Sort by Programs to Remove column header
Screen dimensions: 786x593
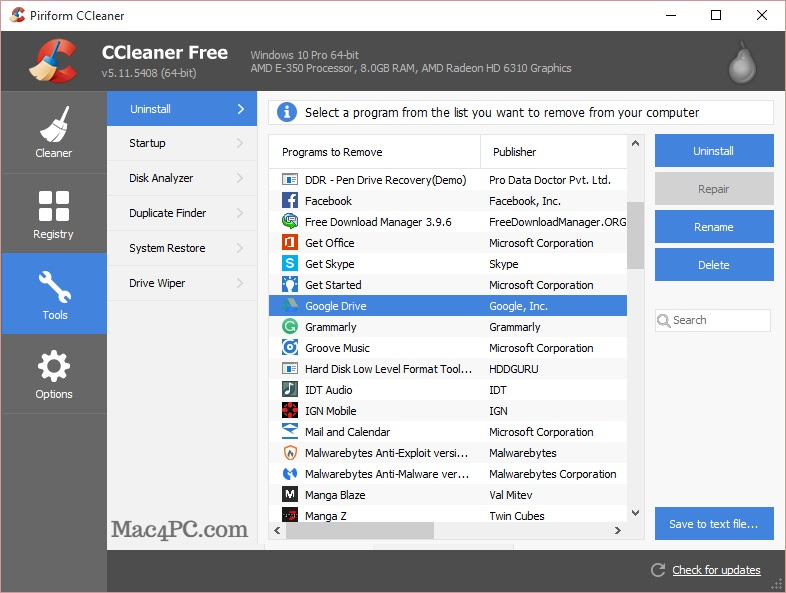click(374, 152)
